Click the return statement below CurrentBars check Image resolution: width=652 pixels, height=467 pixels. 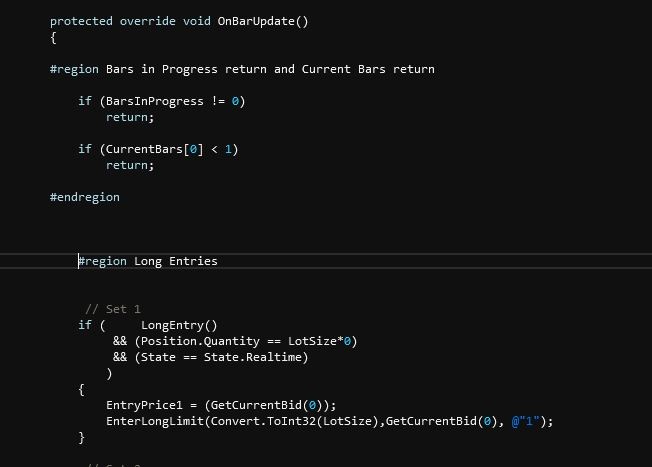pyautogui.click(x=130, y=165)
